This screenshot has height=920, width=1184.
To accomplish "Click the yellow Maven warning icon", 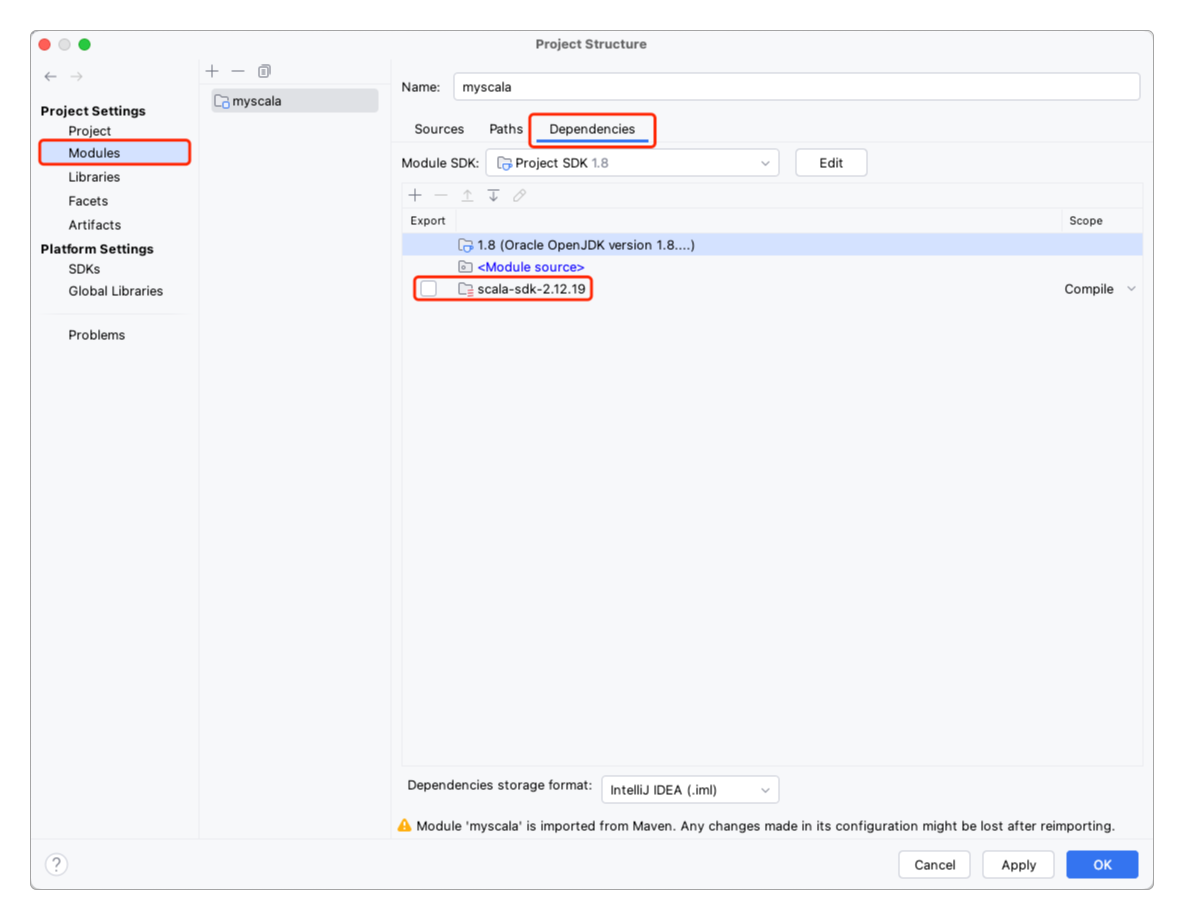I will click(x=405, y=826).
